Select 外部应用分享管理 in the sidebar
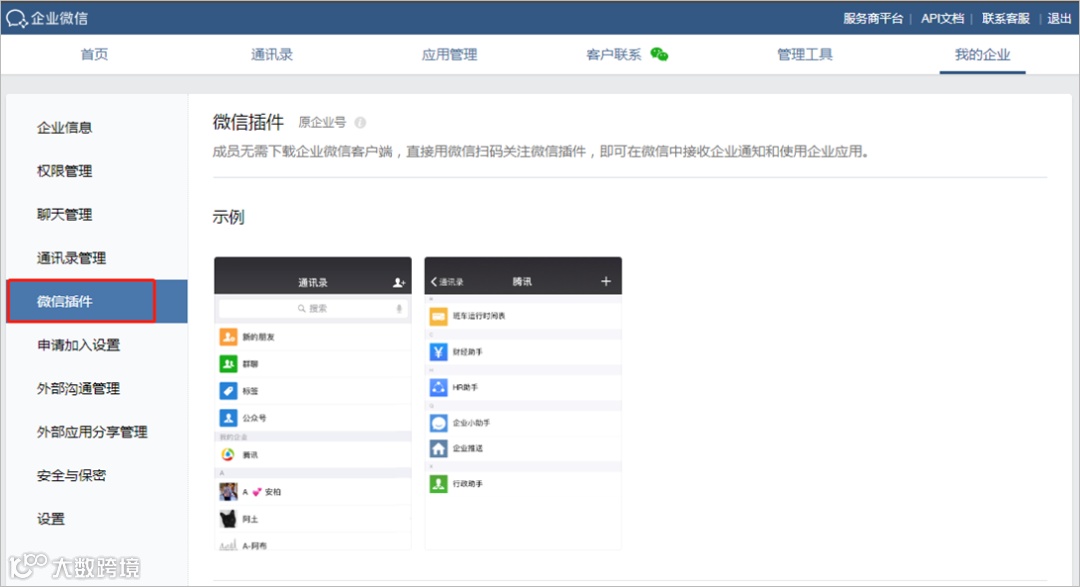 92,431
